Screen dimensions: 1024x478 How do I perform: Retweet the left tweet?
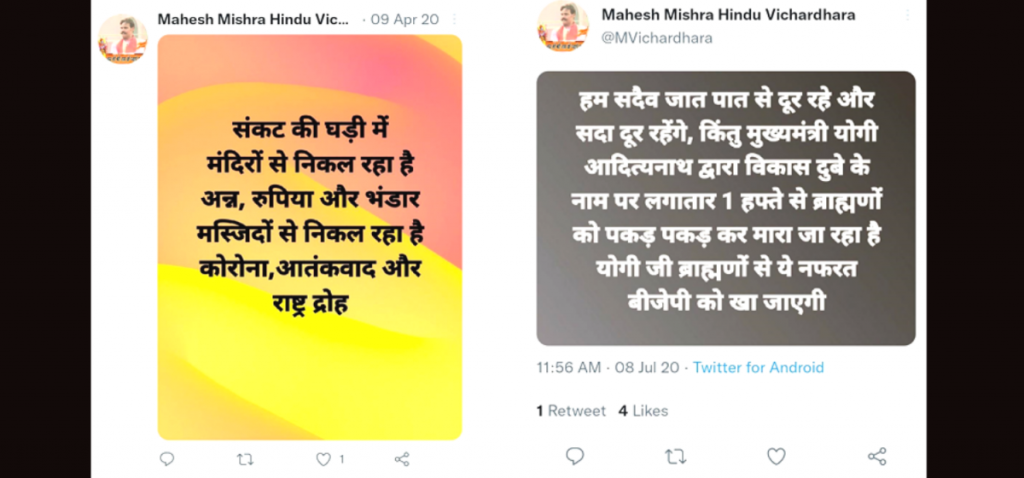click(244, 459)
